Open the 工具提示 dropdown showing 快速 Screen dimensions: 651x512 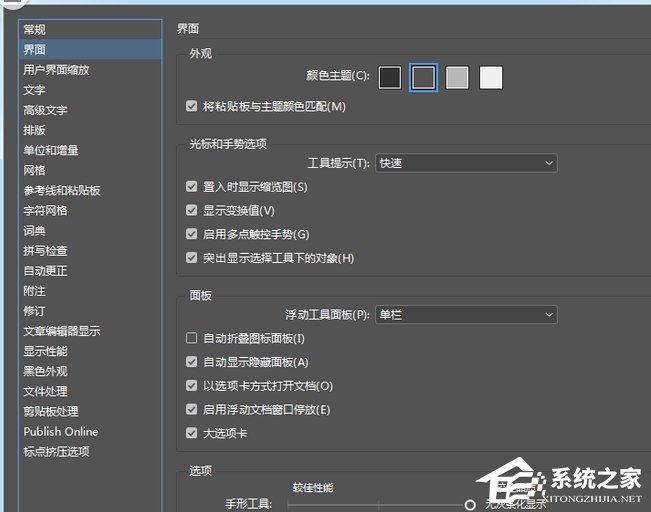point(466,163)
